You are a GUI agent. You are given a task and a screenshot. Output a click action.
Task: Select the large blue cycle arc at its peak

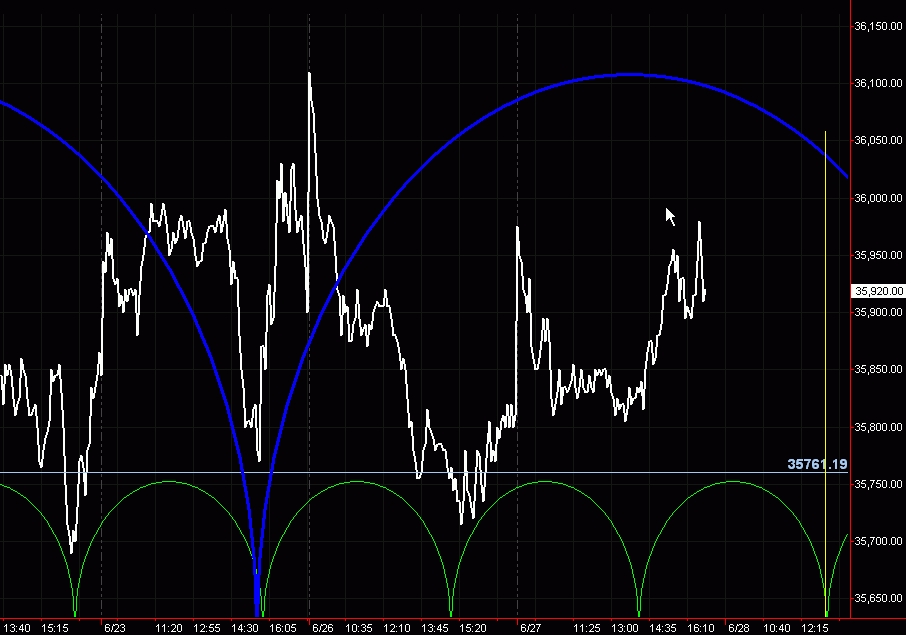630,74
